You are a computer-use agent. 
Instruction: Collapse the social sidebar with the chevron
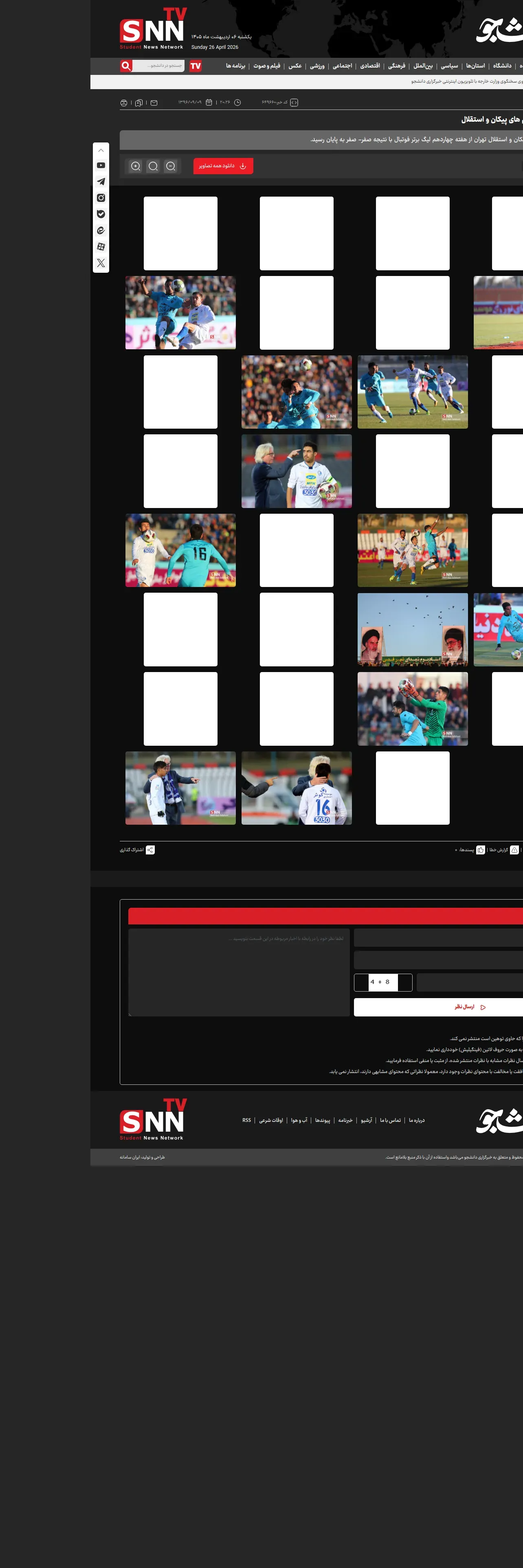[101, 150]
